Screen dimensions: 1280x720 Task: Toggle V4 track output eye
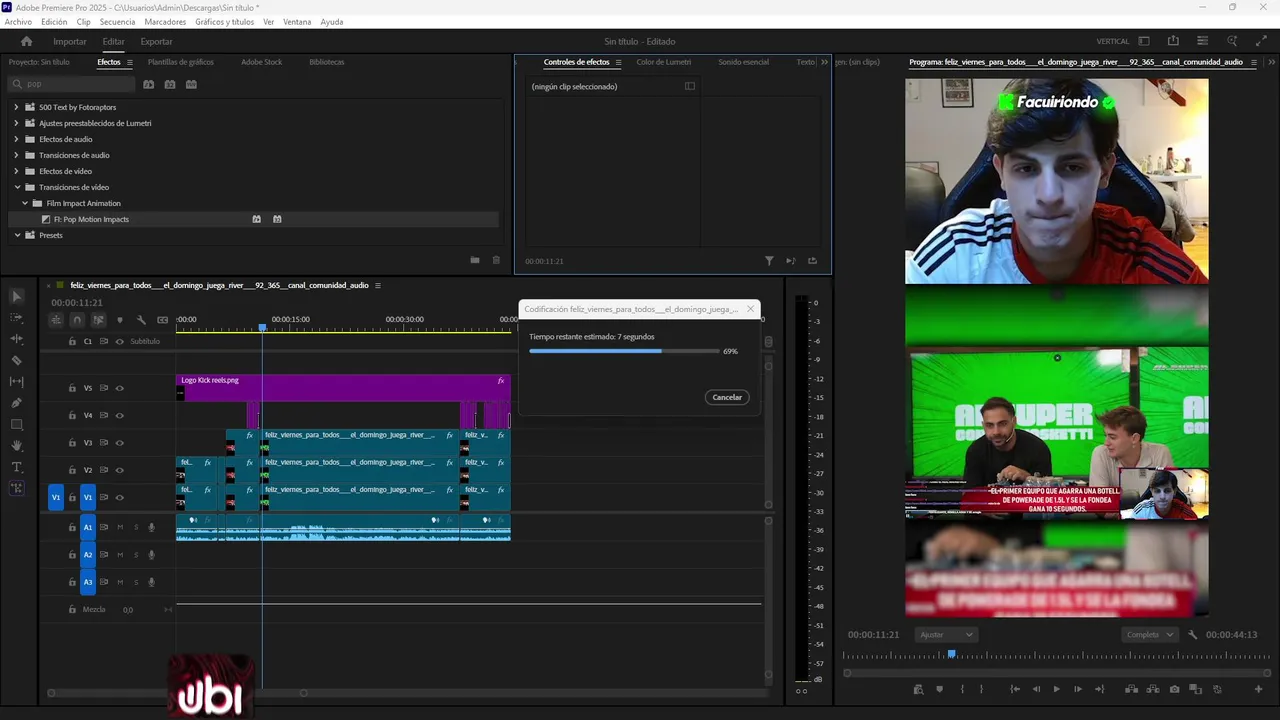pyautogui.click(x=119, y=415)
